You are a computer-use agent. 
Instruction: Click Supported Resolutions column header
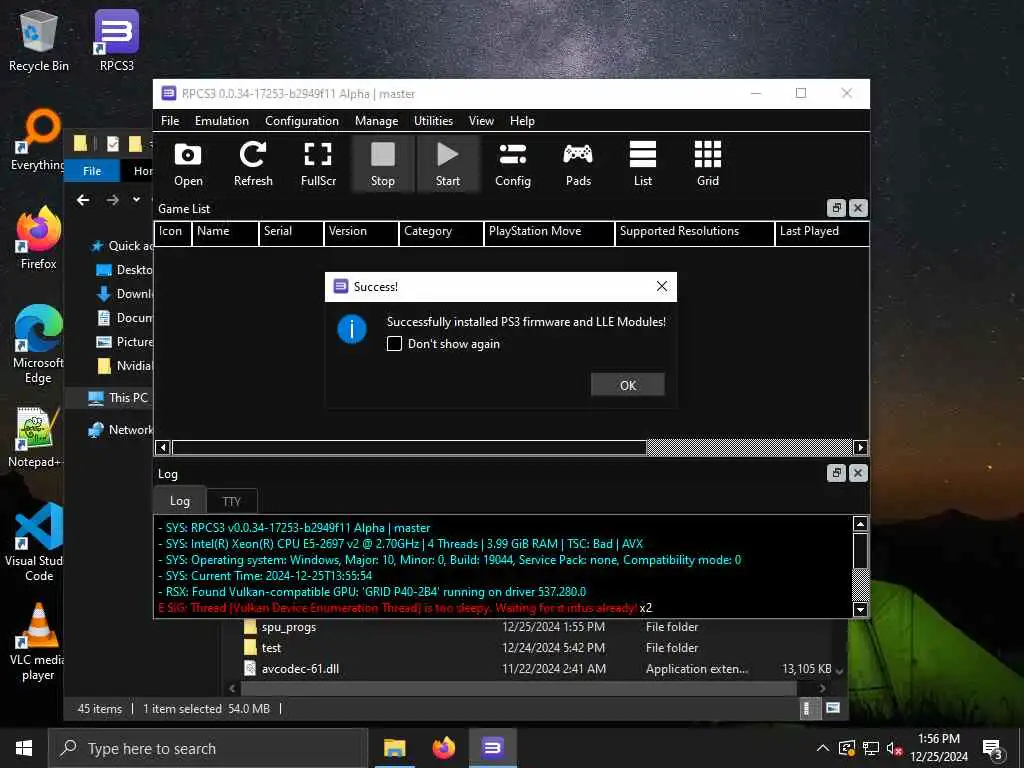coord(695,232)
